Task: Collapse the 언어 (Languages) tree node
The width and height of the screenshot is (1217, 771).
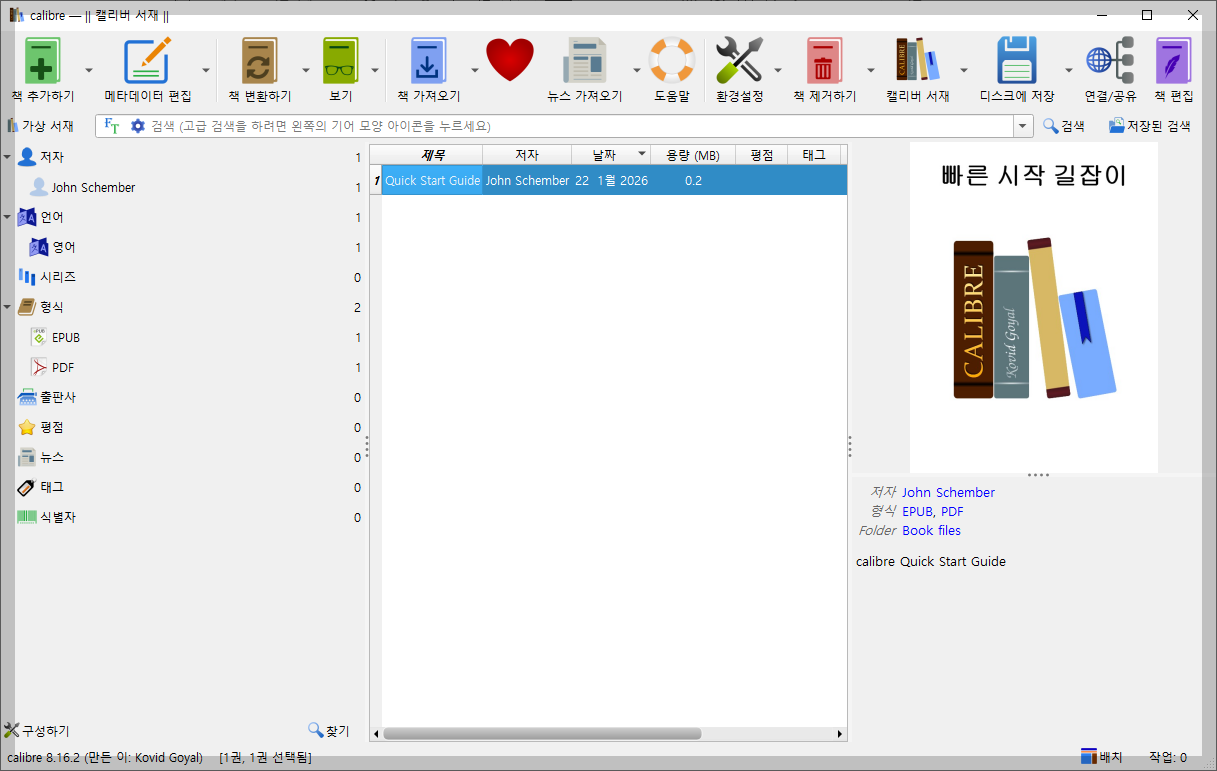Action: 7,217
